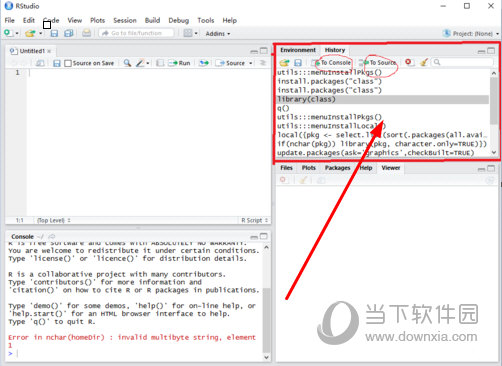Select history entry utils:::menuInstallLocal()
Viewport: 502px width, 366px height.
[383, 126]
